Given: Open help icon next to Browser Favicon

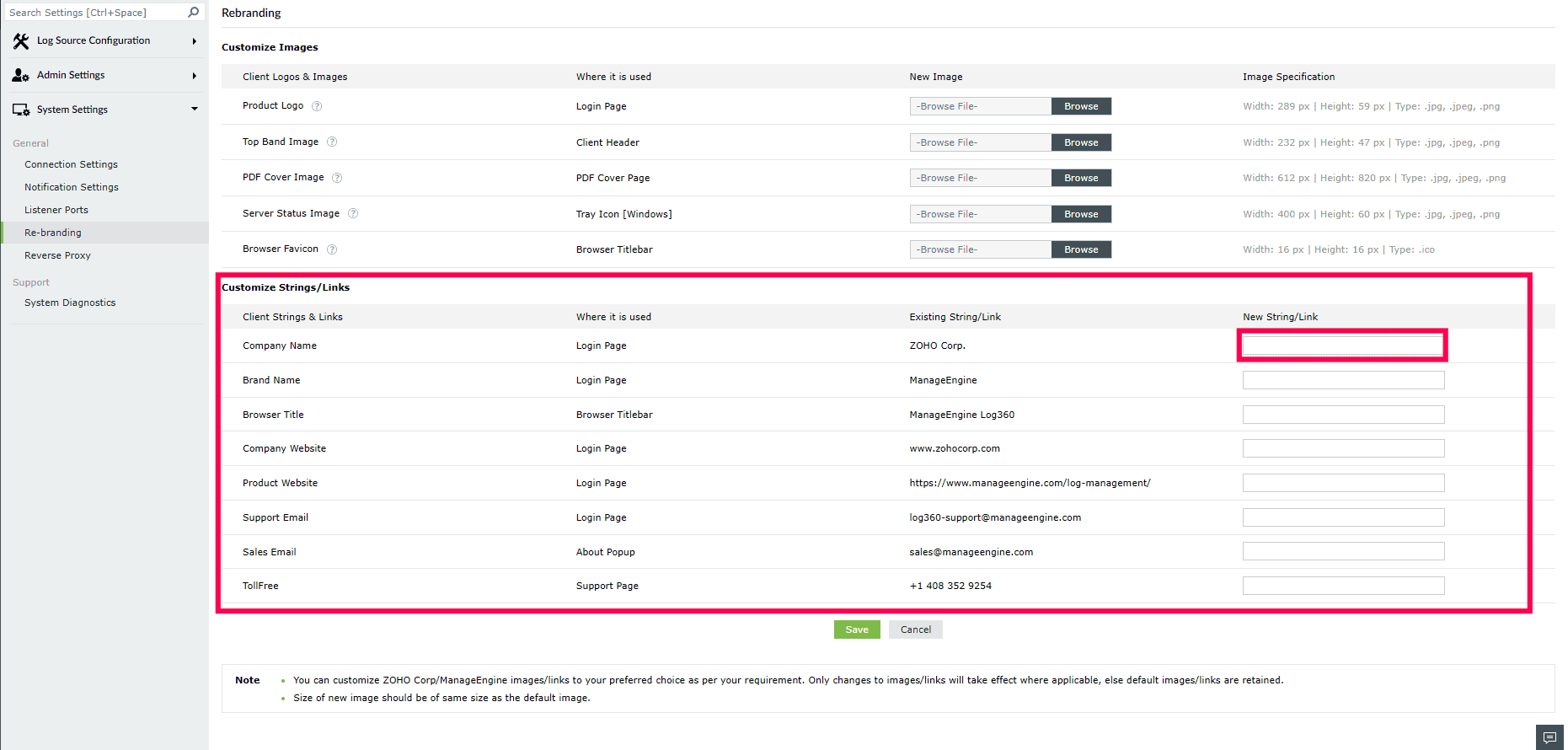Looking at the screenshot, I should point(332,249).
